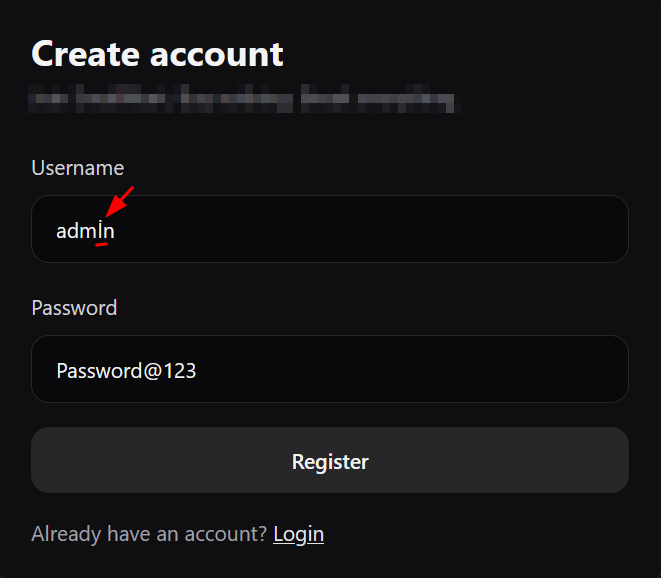This screenshot has width=661, height=578.
Task: Click the Username label text
Action: click(x=78, y=168)
